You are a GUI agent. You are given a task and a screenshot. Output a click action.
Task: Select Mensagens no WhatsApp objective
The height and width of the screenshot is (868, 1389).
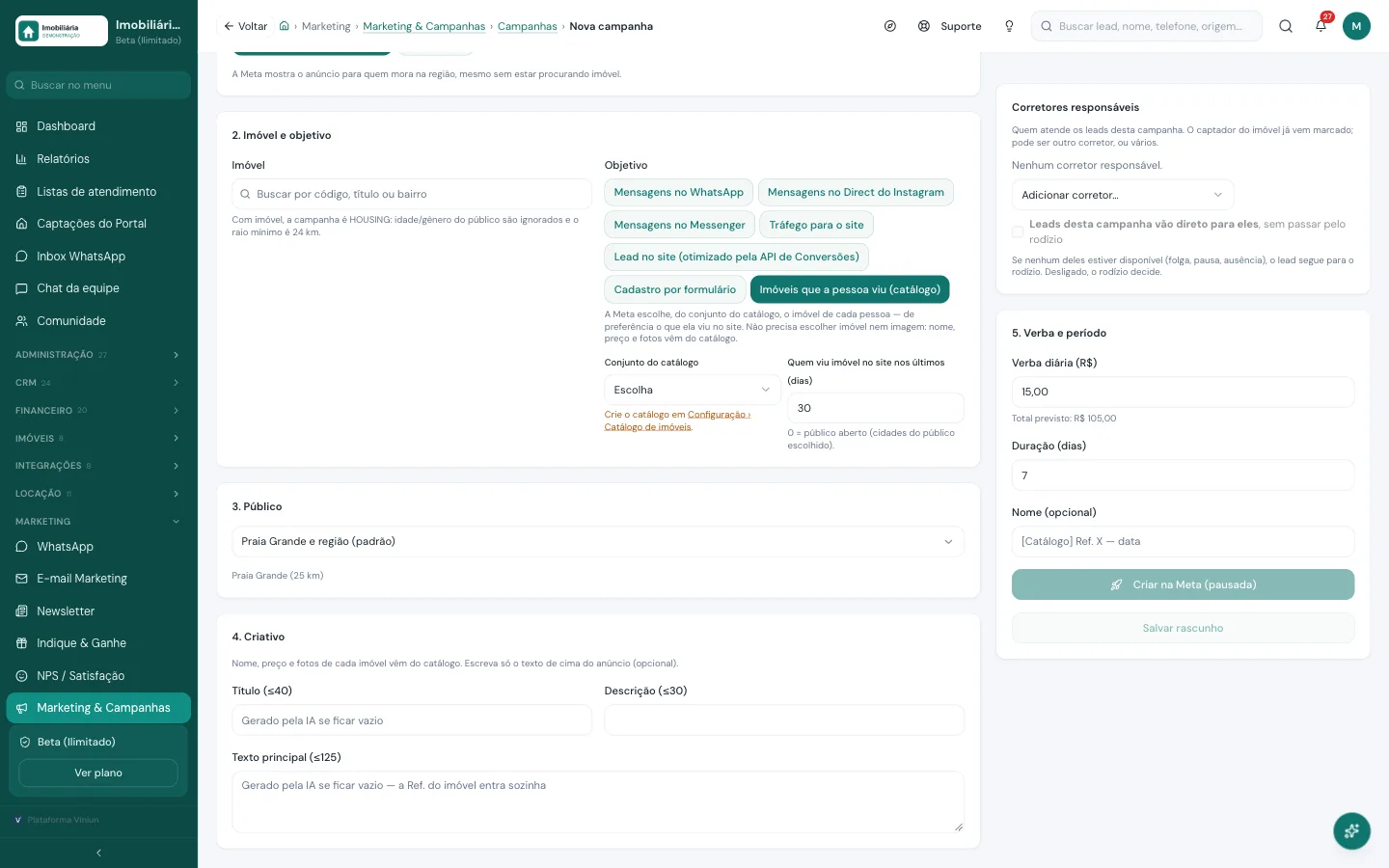(679, 193)
